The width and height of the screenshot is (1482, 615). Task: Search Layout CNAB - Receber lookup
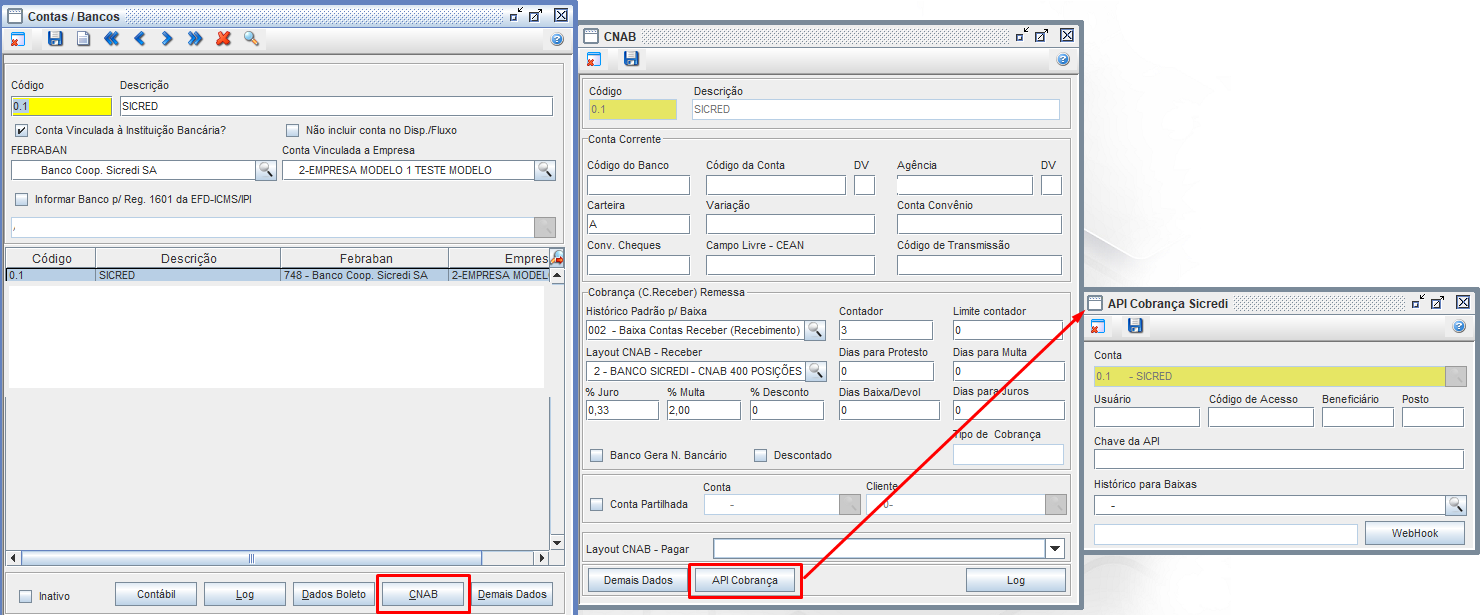click(816, 371)
